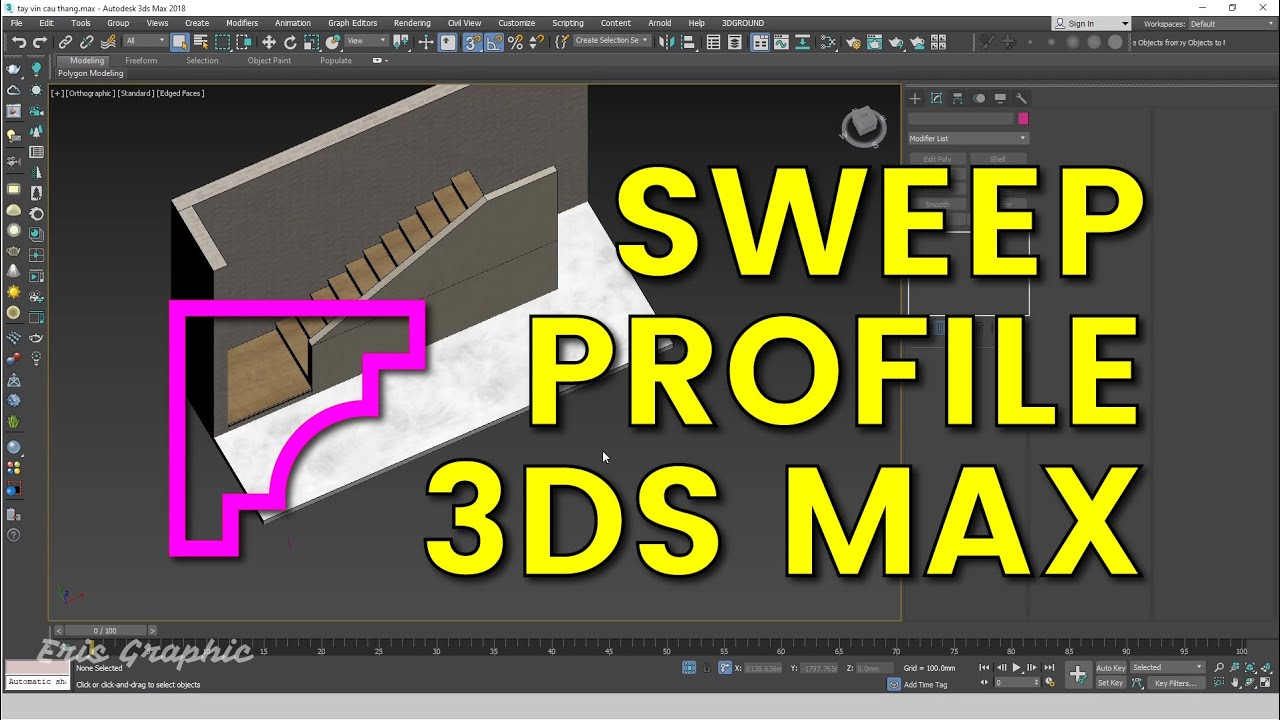The image size is (1280, 720).
Task: Open the Selected key filter dropdown
Action: [x=1167, y=668]
